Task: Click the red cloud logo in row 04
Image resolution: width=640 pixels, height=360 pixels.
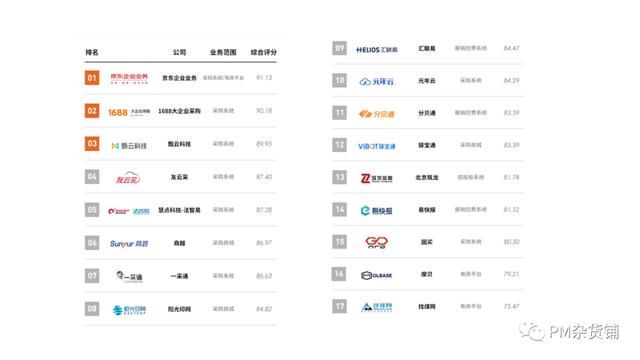Action: point(128,178)
